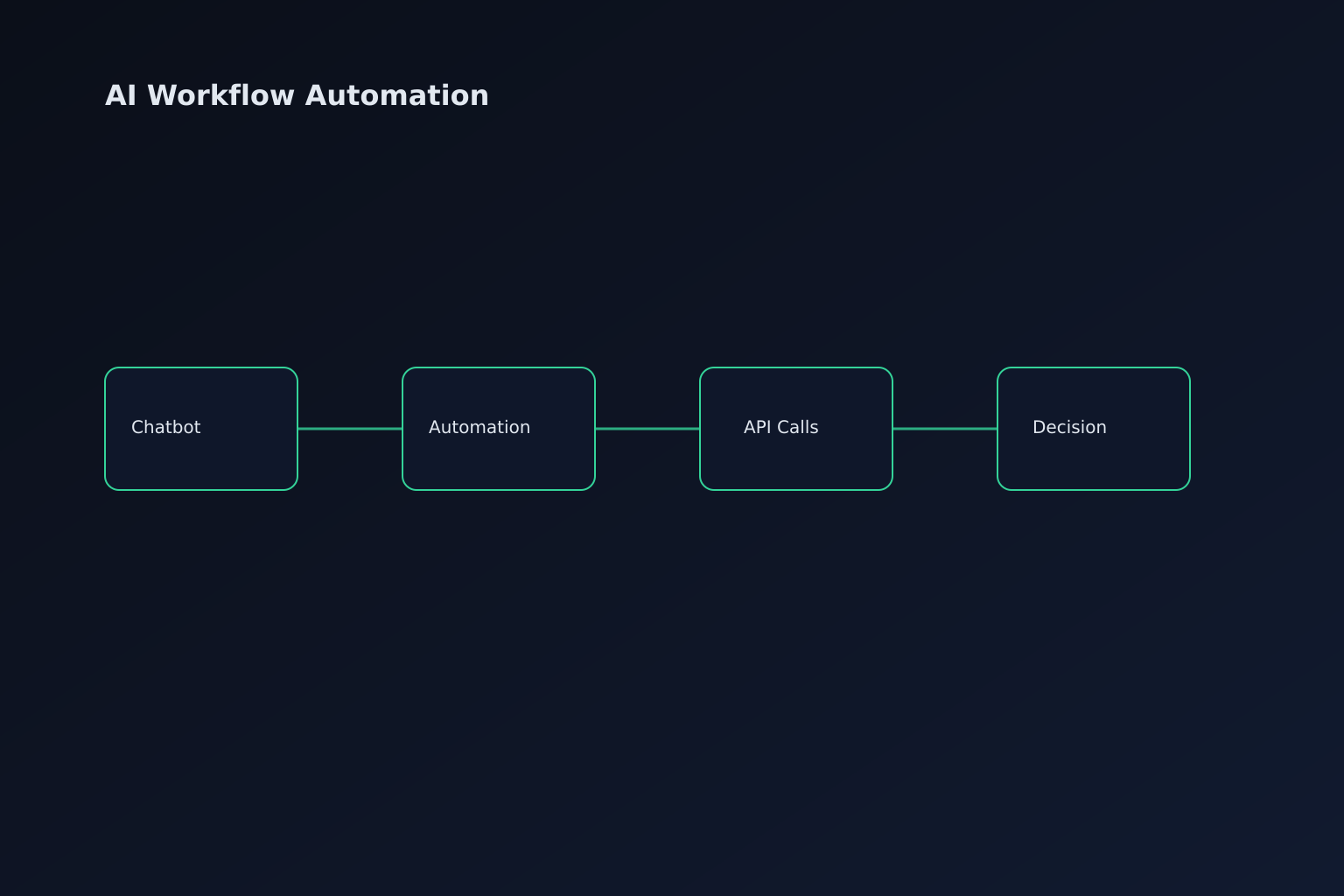Click the Chatbot label text

(x=166, y=428)
